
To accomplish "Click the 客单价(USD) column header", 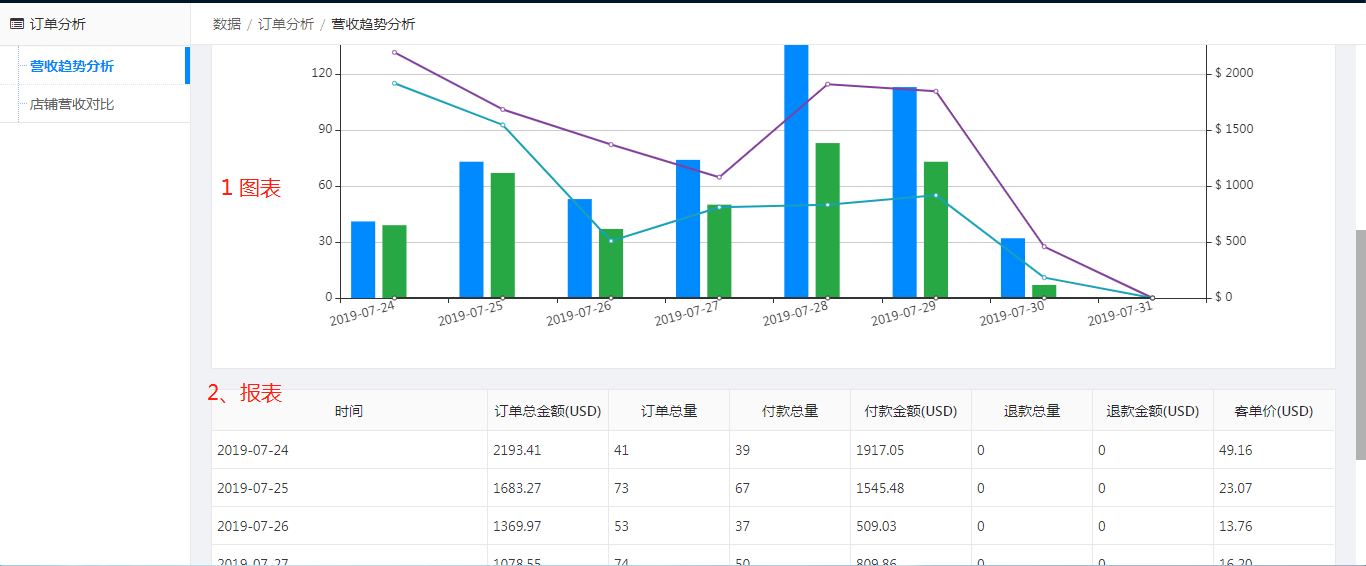I will click(x=1273, y=411).
